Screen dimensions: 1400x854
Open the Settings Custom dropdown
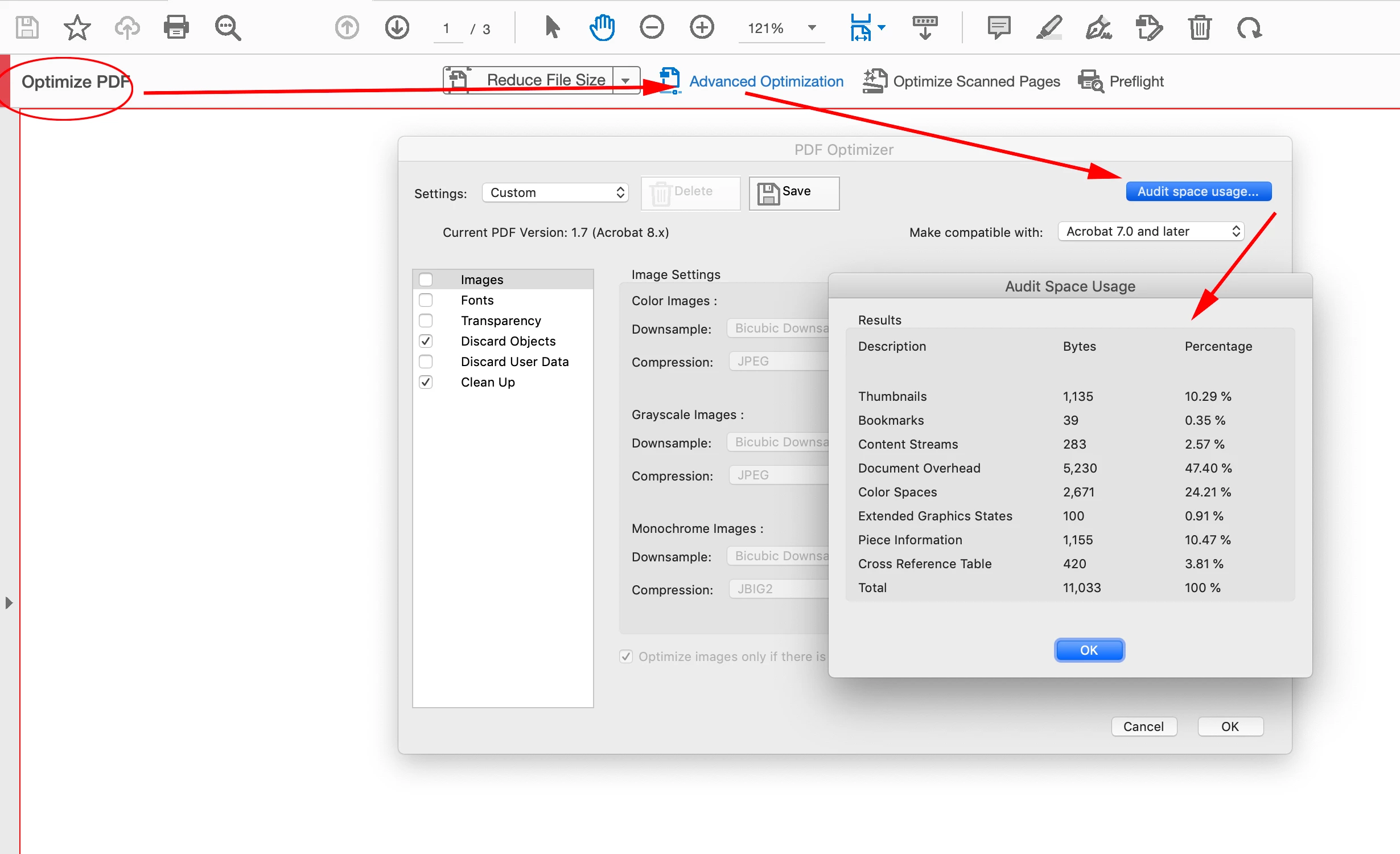point(555,192)
